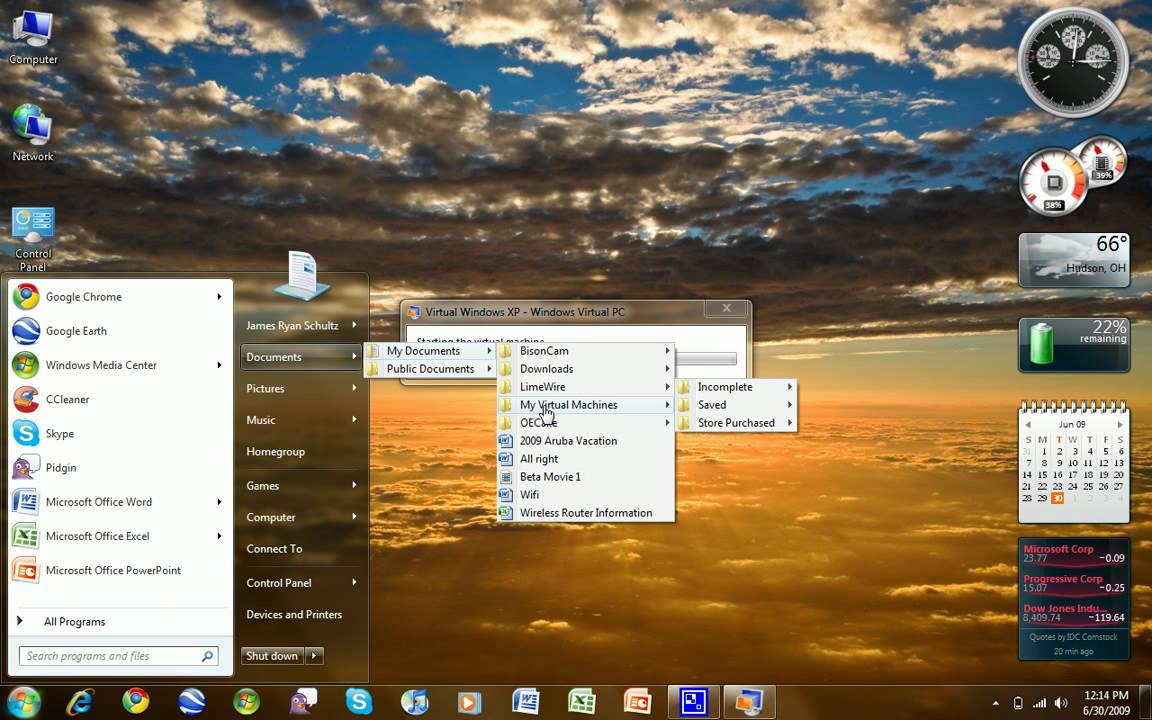Open Microsoft Office Excel from Start menu
This screenshot has width=1152, height=720.
[x=118, y=536]
